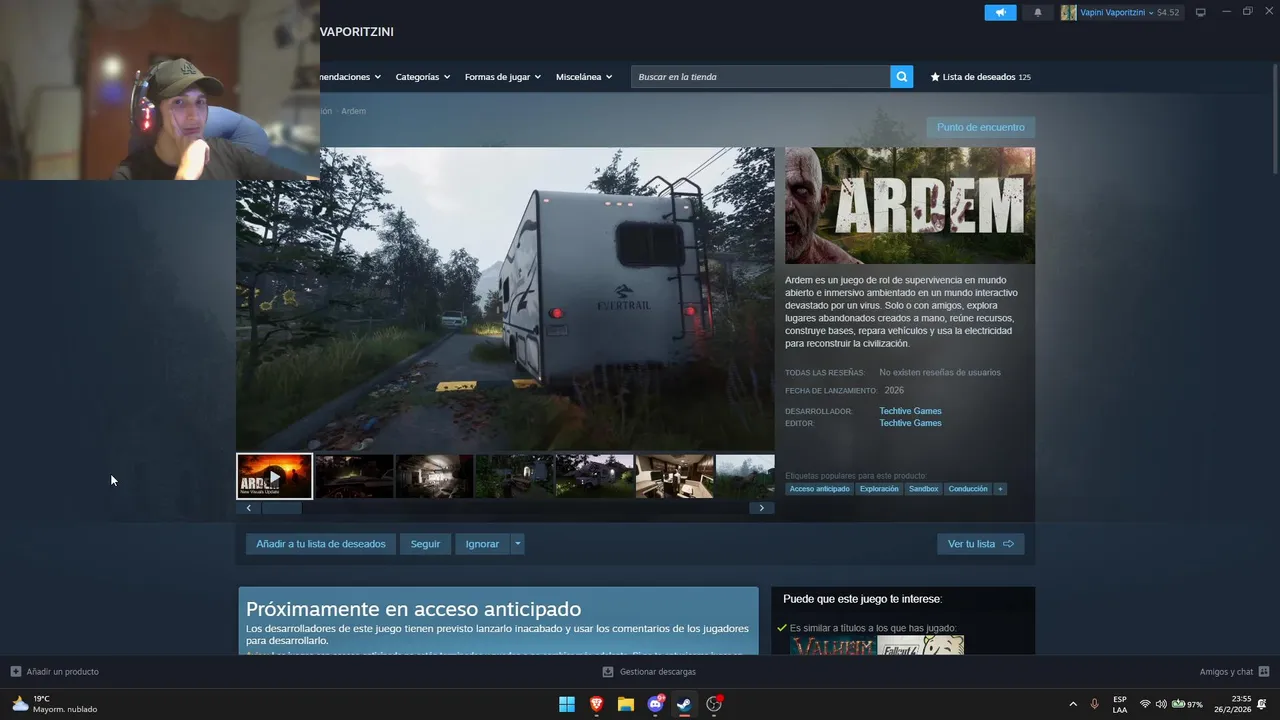This screenshot has width=1280, height=720.
Task: Open the VAPORITZINI profile tab
Action: 357,32
